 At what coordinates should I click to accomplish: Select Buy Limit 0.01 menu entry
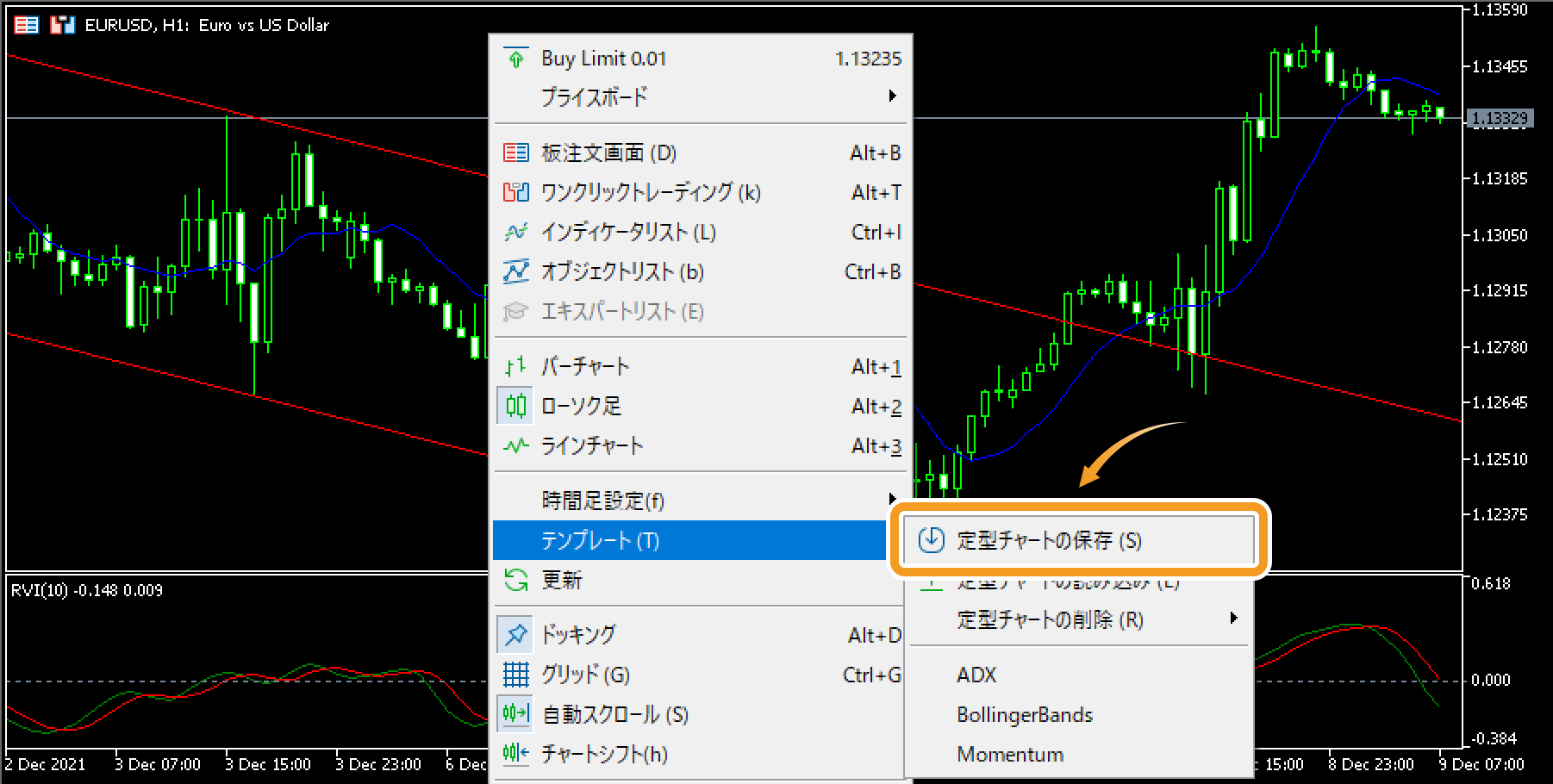pyautogui.click(x=700, y=59)
